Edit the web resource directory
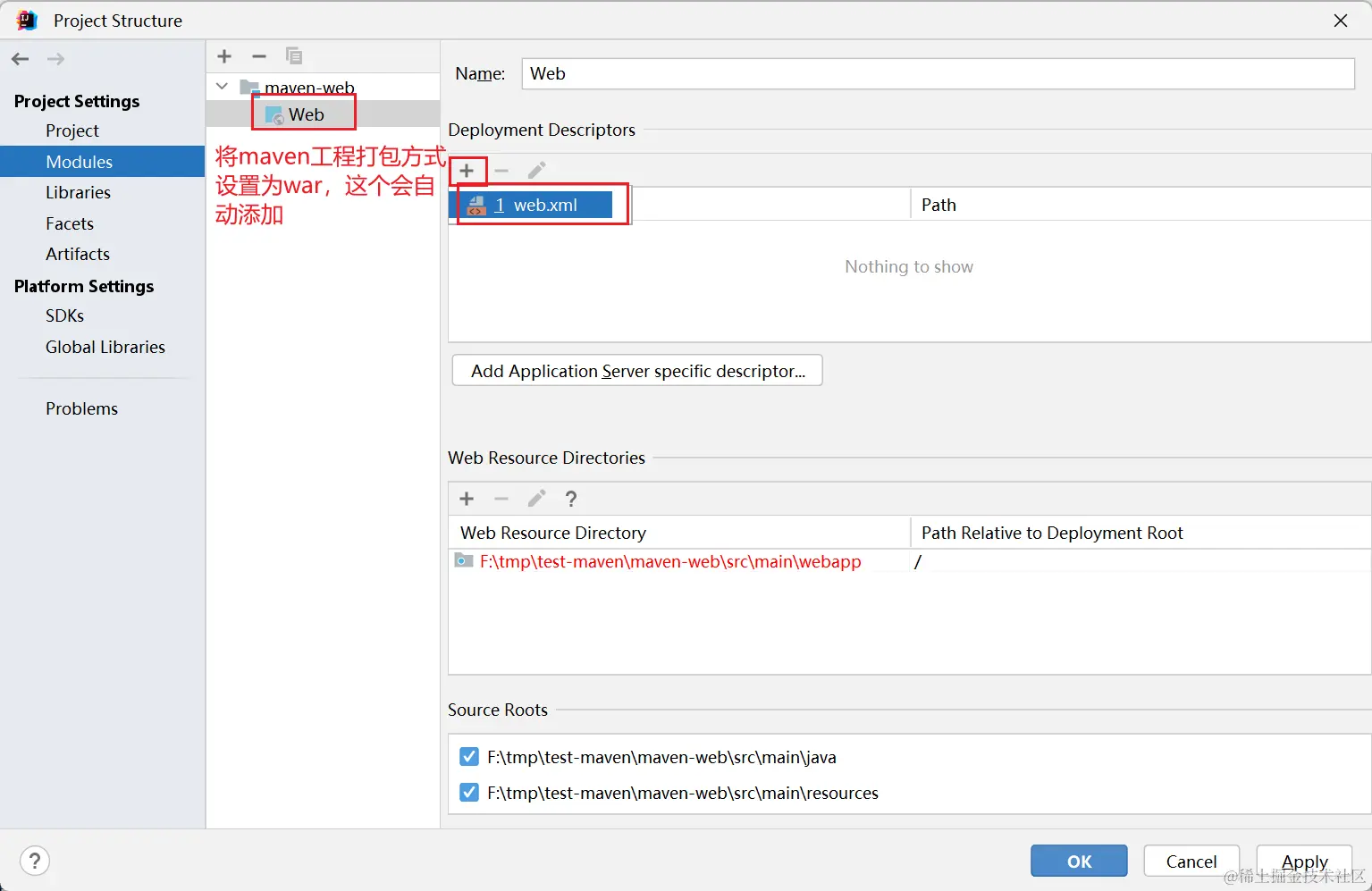The width and height of the screenshot is (1372, 891). [x=536, y=499]
